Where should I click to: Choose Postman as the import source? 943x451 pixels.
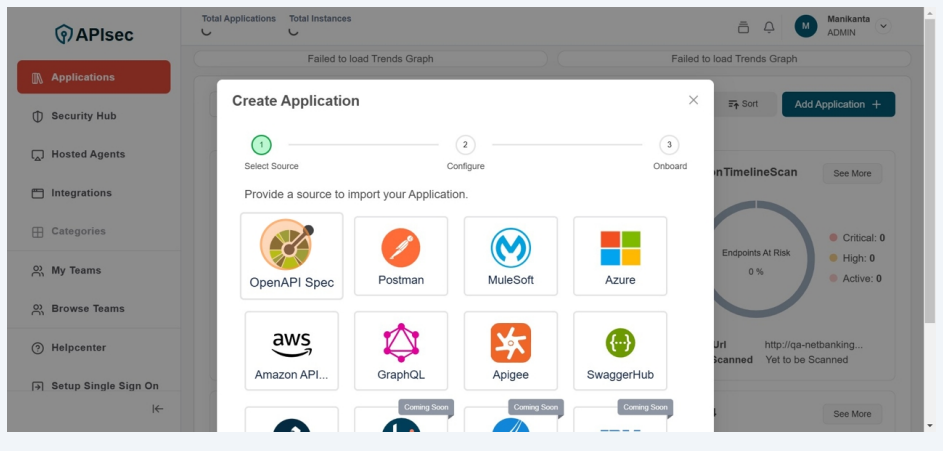click(401, 256)
